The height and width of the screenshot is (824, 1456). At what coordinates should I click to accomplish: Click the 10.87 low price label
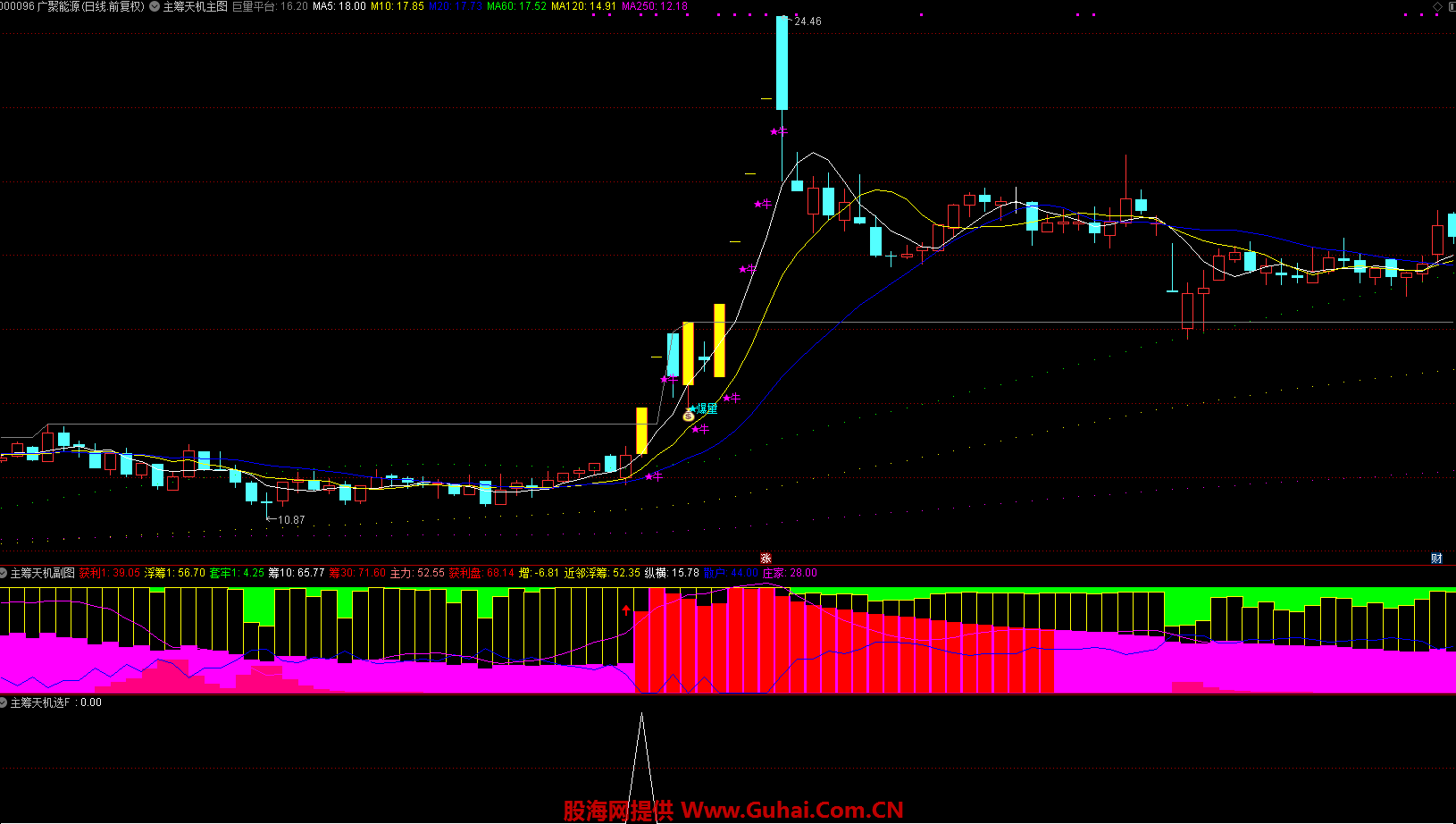tap(291, 520)
